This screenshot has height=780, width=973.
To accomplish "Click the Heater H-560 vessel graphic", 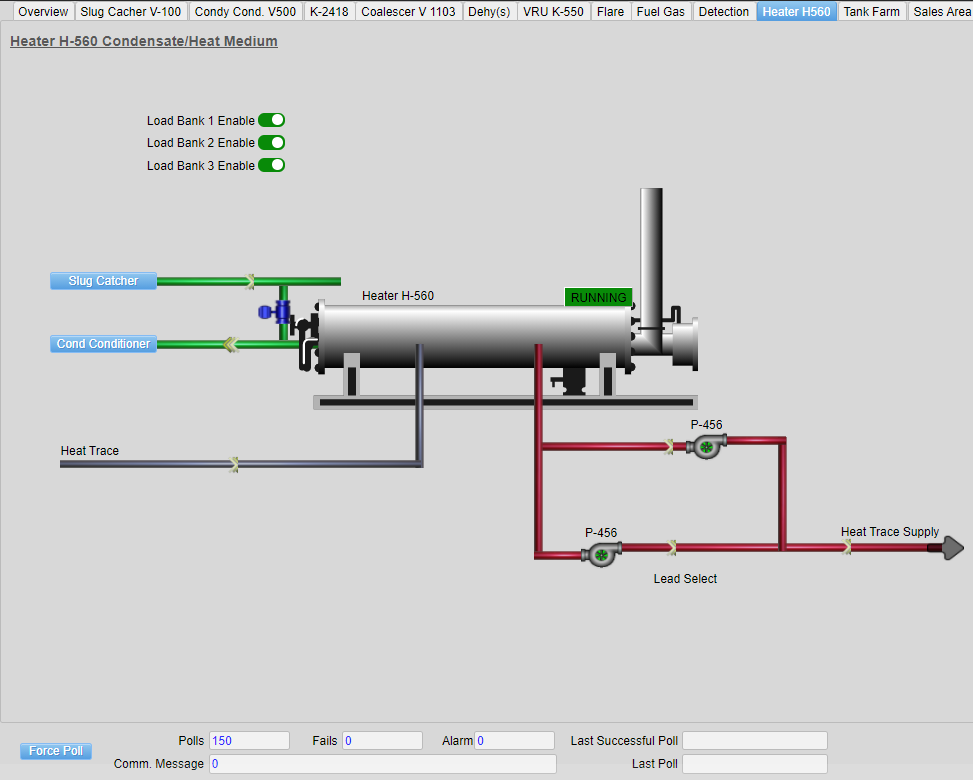I will (x=475, y=336).
